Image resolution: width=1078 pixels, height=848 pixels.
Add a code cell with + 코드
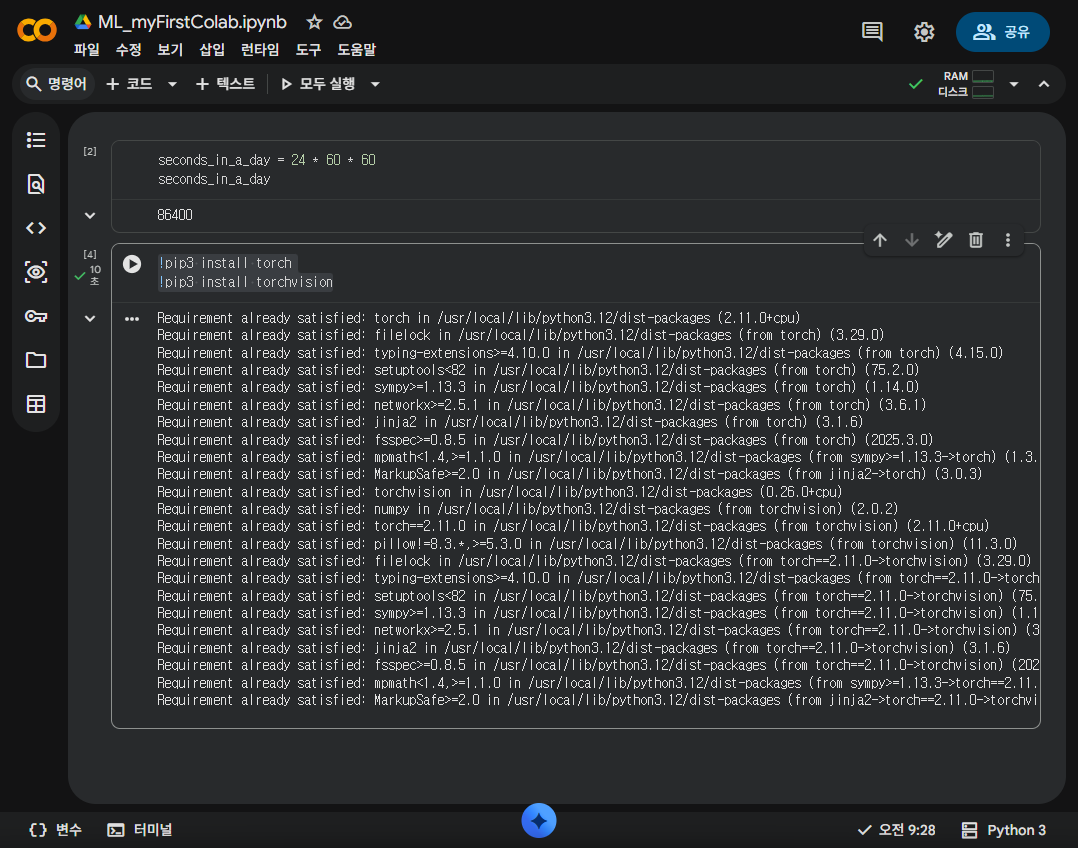(x=130, y=84)
